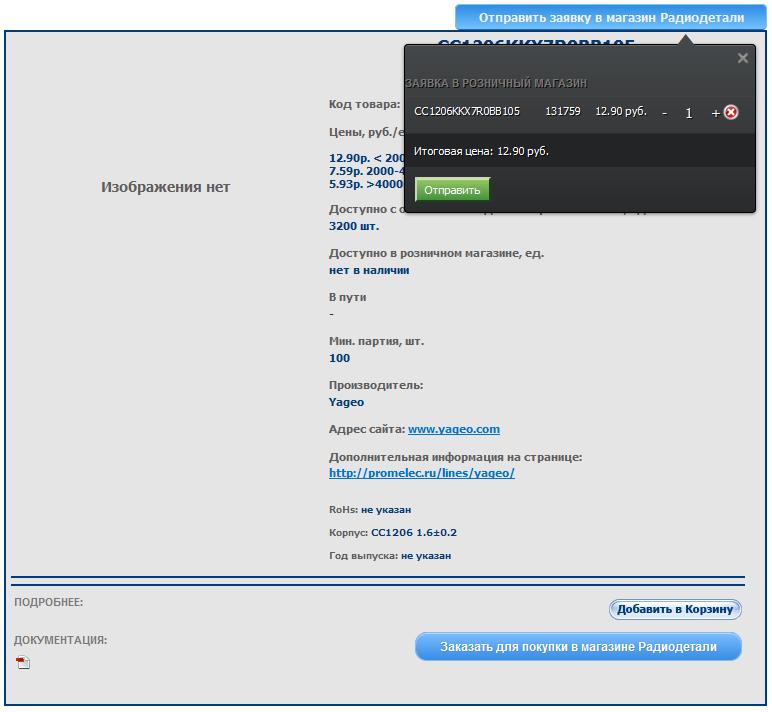772x712 pixels.
Task: Click Заказать для покупки в магазине Радиодетали
Action: click(578, 647)
